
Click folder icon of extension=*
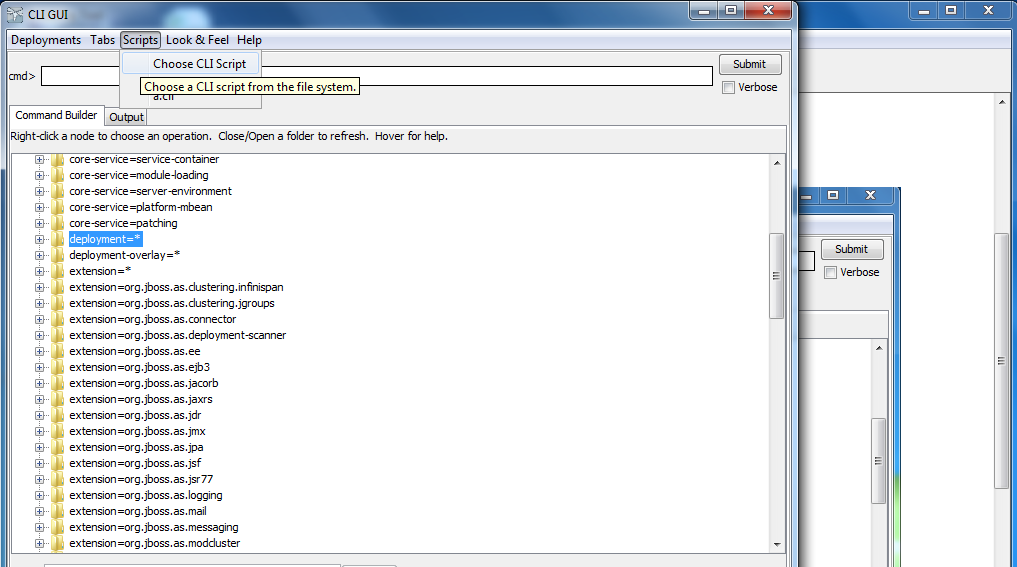tap(58, 272)
